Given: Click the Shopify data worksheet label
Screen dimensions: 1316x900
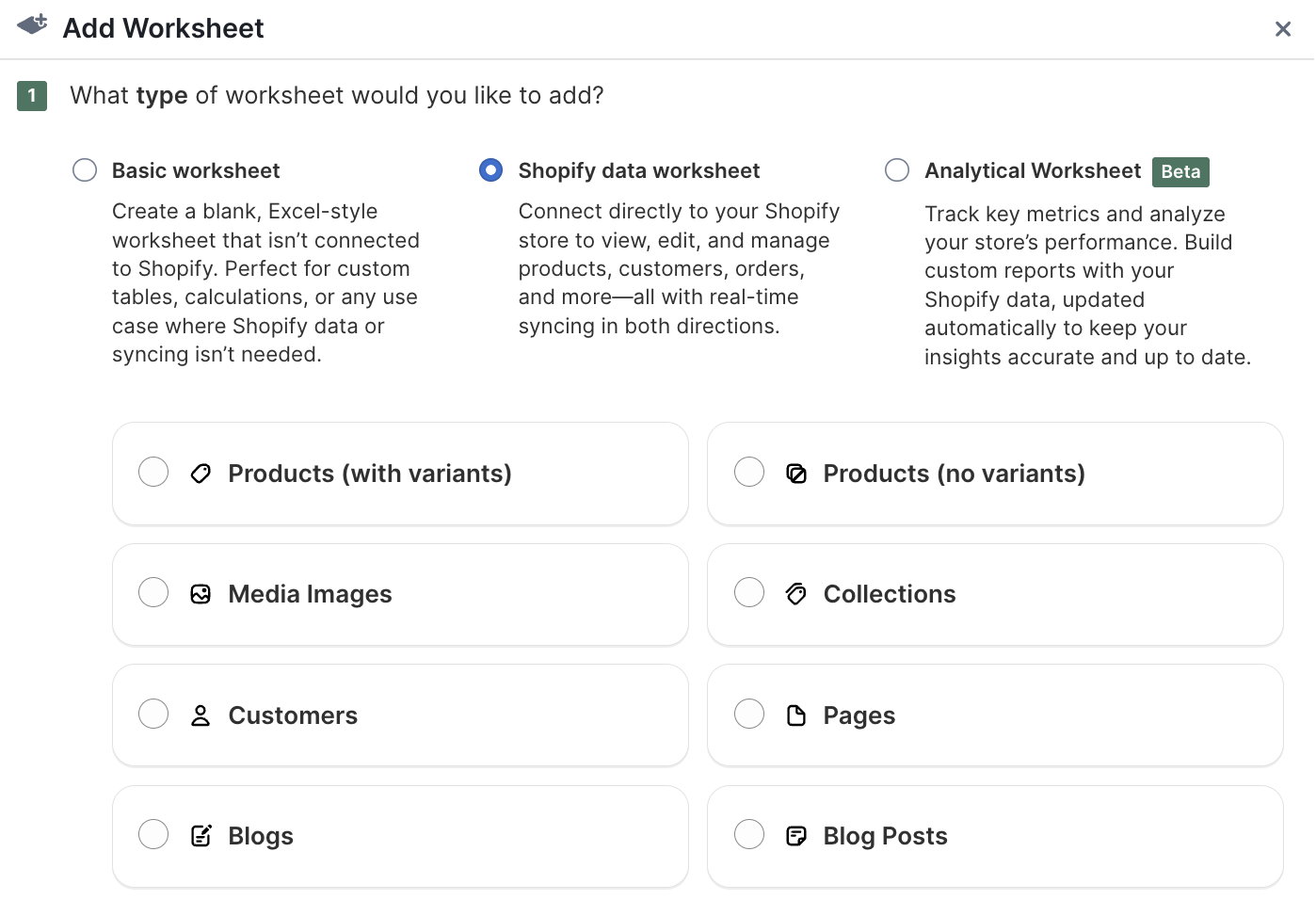Looking at the screenshot, I should pyautogui.click(x=638, y=170).
